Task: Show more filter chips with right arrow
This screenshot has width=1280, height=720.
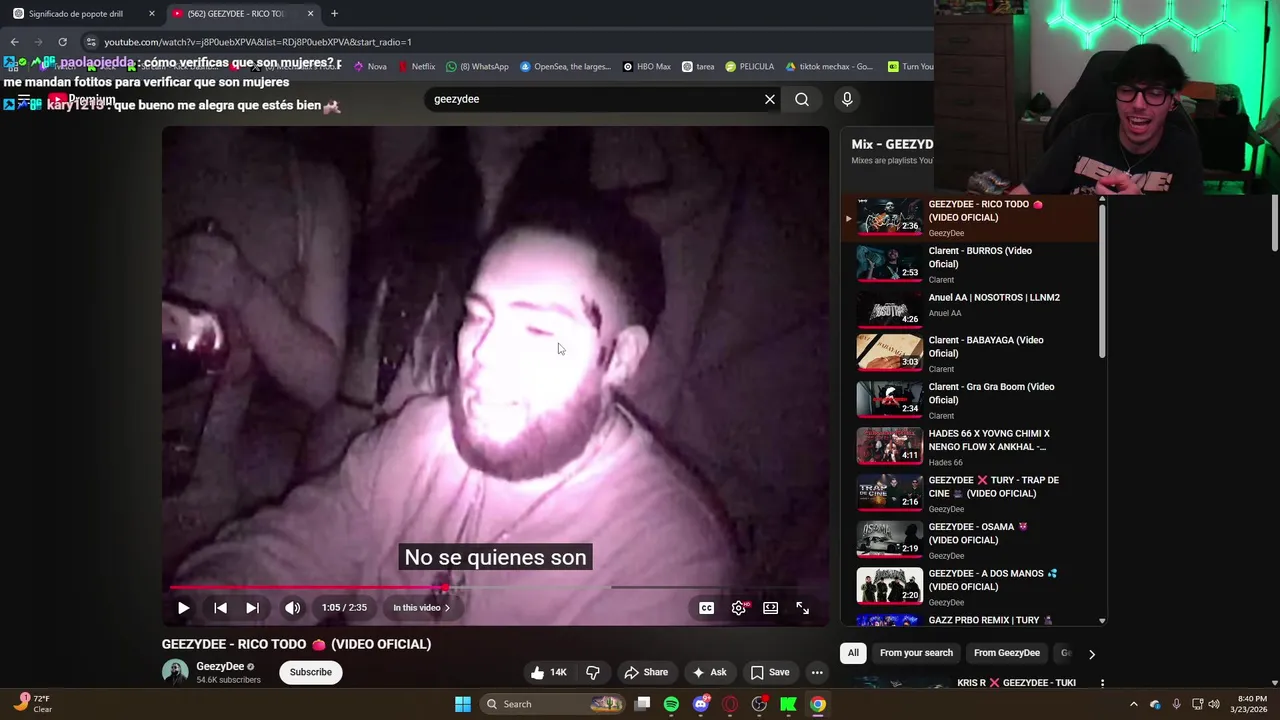Action: 1091,654
